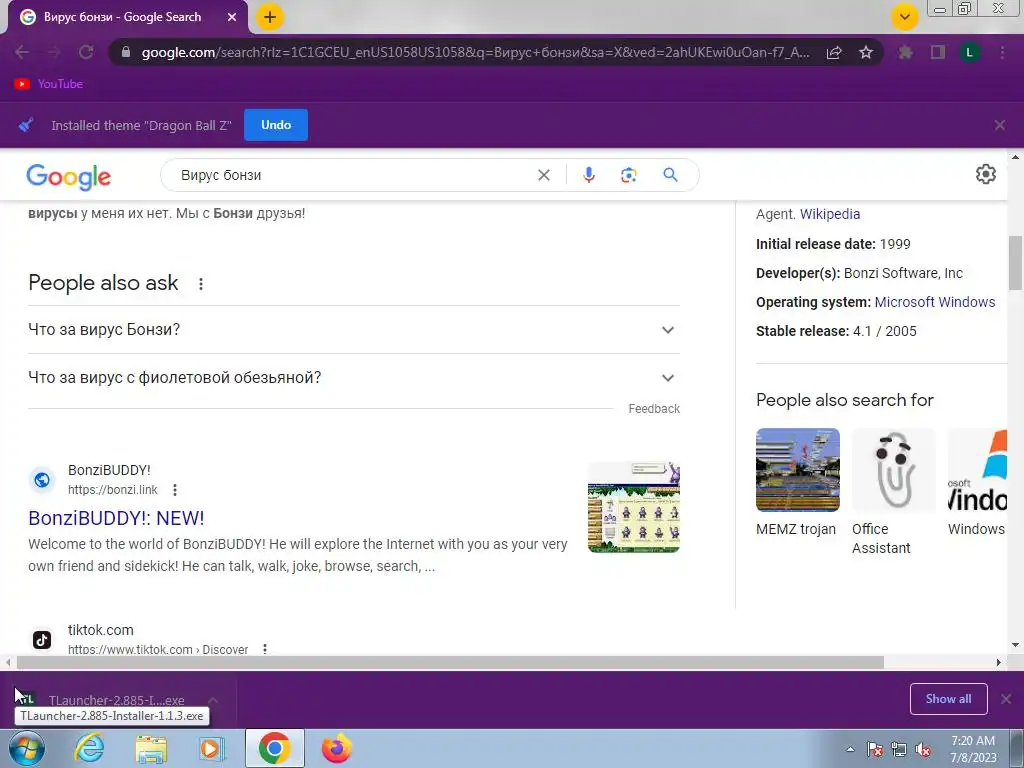Screen dimensions: 1024x768
Task: Expand question about фиолетовой обезьяной
Action: pos(354,377)
